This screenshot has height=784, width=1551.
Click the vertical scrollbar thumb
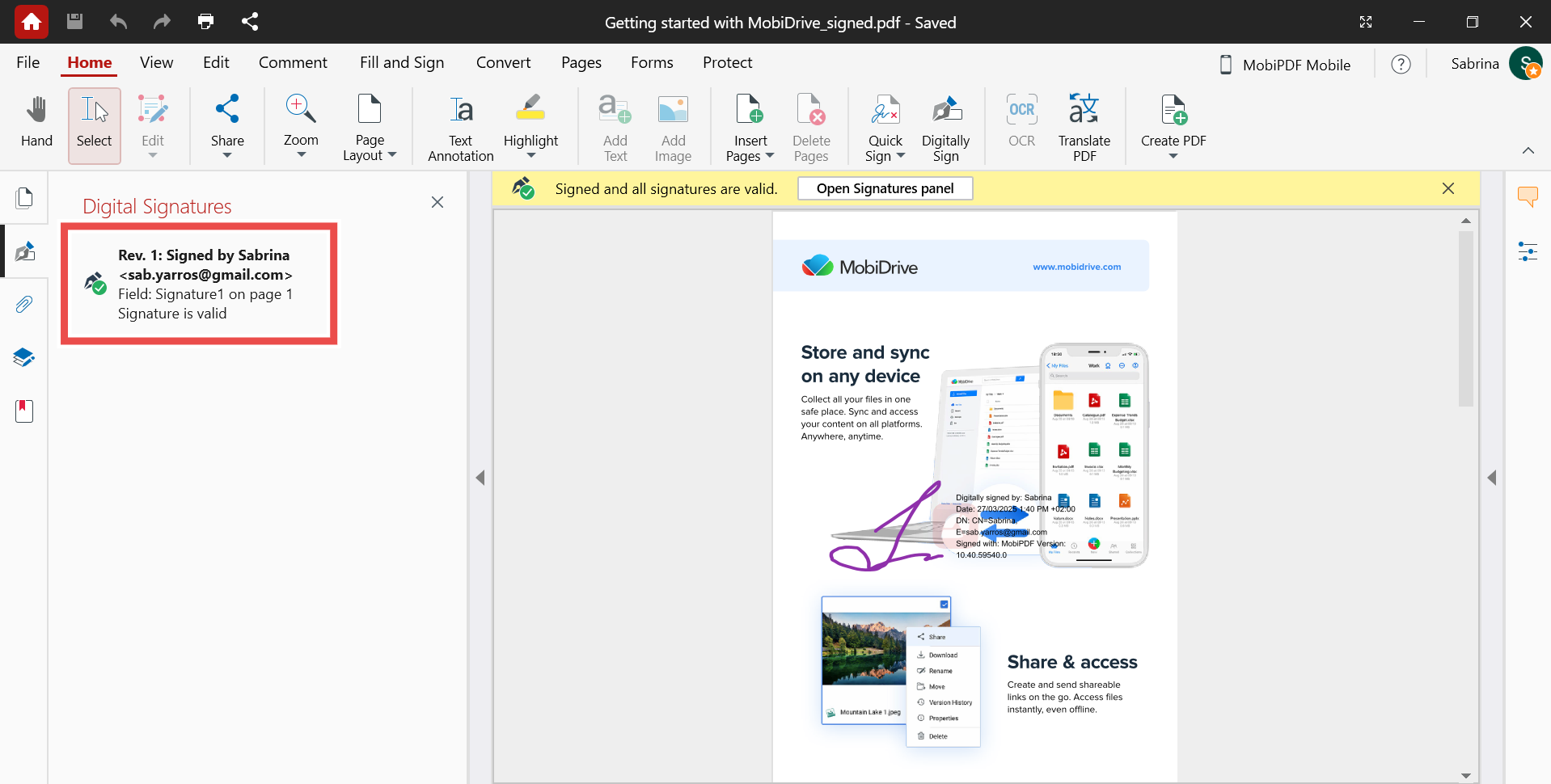[1465, 319]
